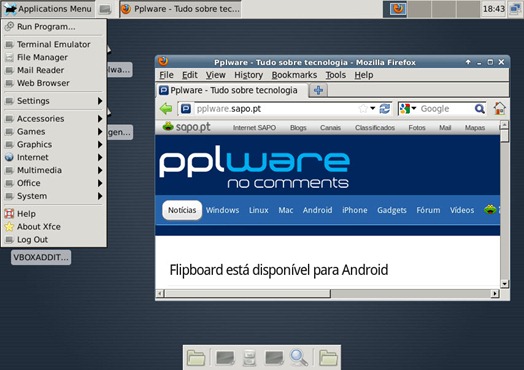Screen dimensions: 524x370
Task: Open the URL history dropdown arrow
Action: pos(373,108)
